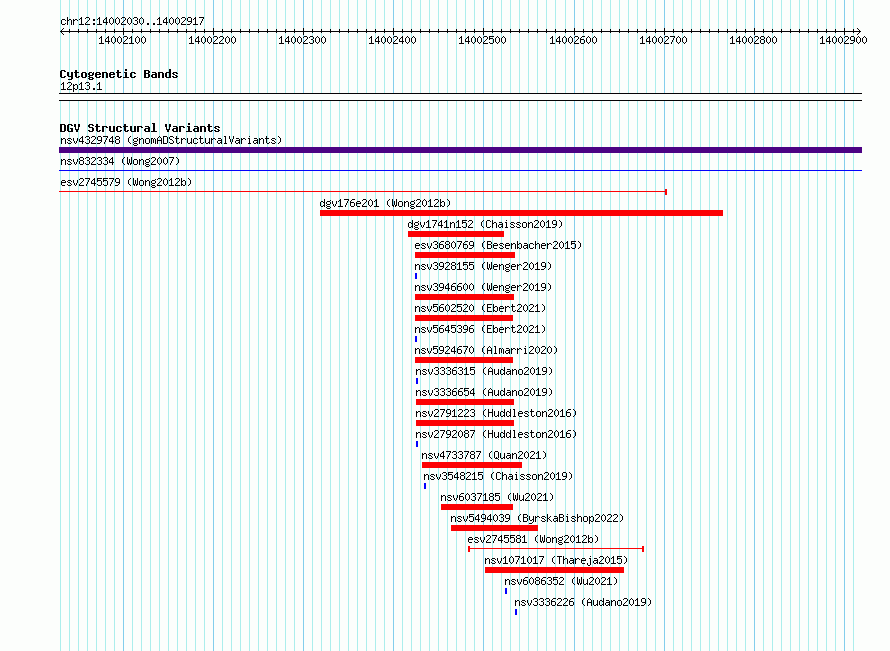
Task: Click ruler position 14002500
Action: coord(482,40)
